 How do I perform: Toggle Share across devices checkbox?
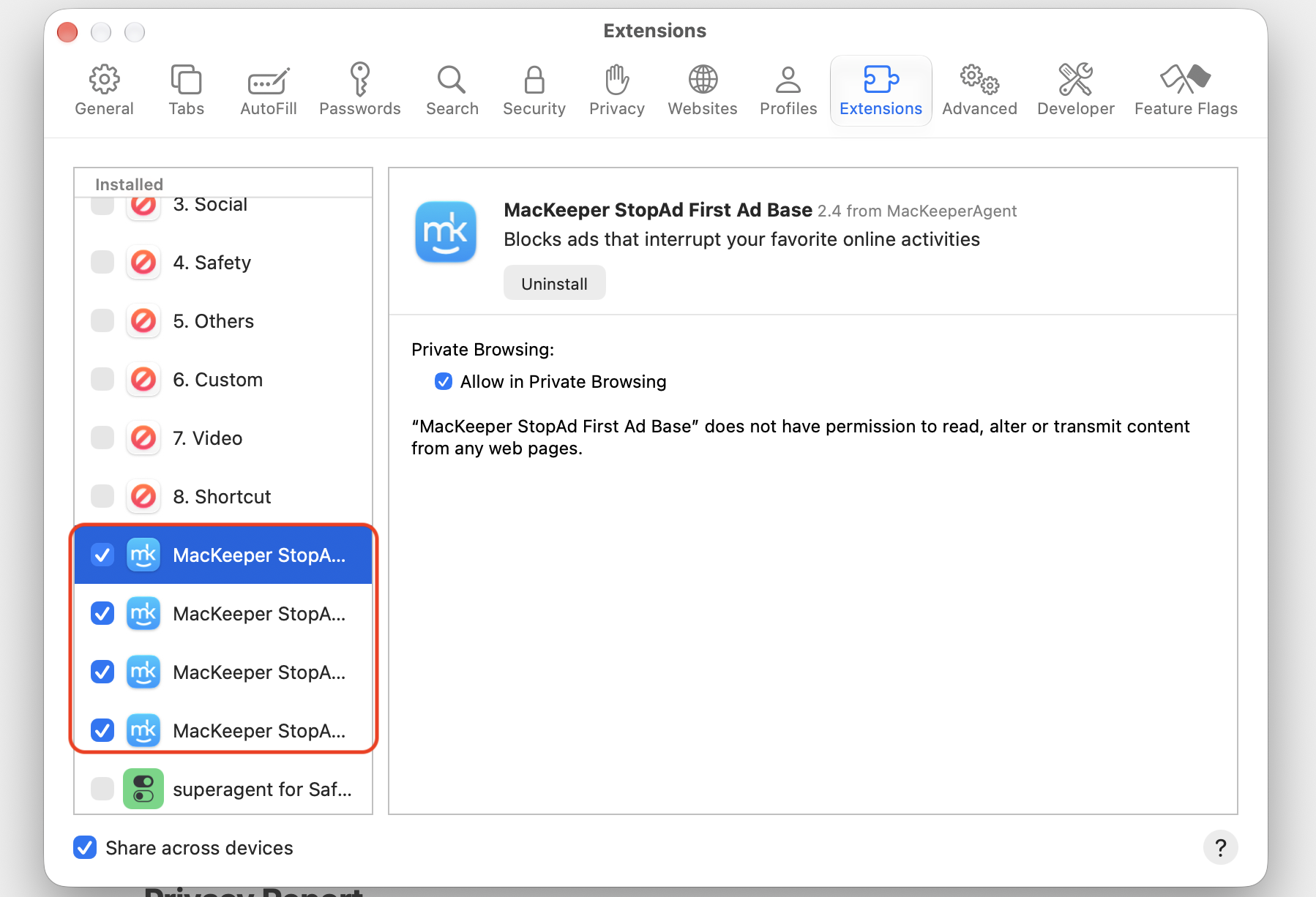tap(85, 847)
